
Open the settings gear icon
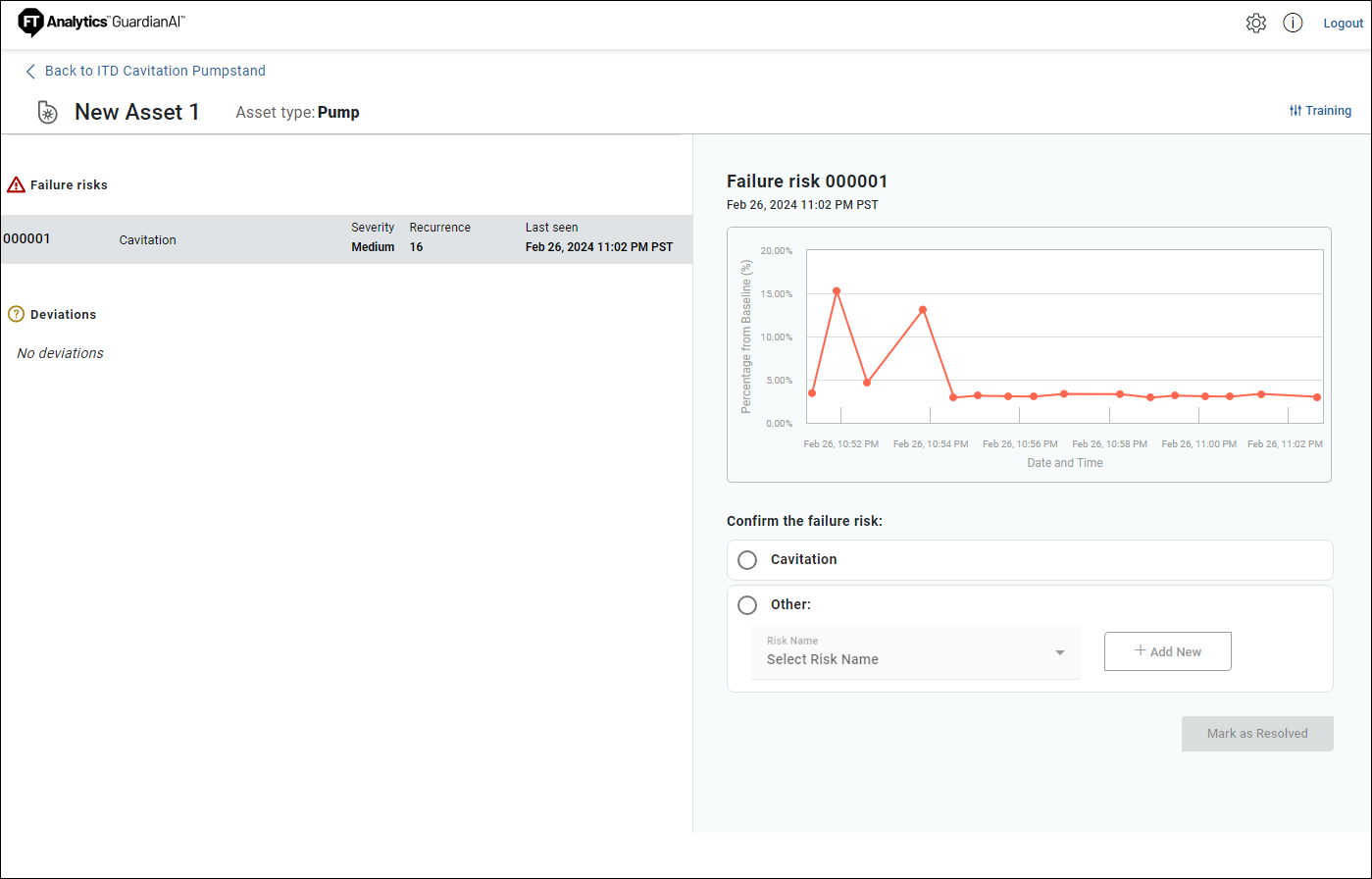click(x=1255, y=24)
